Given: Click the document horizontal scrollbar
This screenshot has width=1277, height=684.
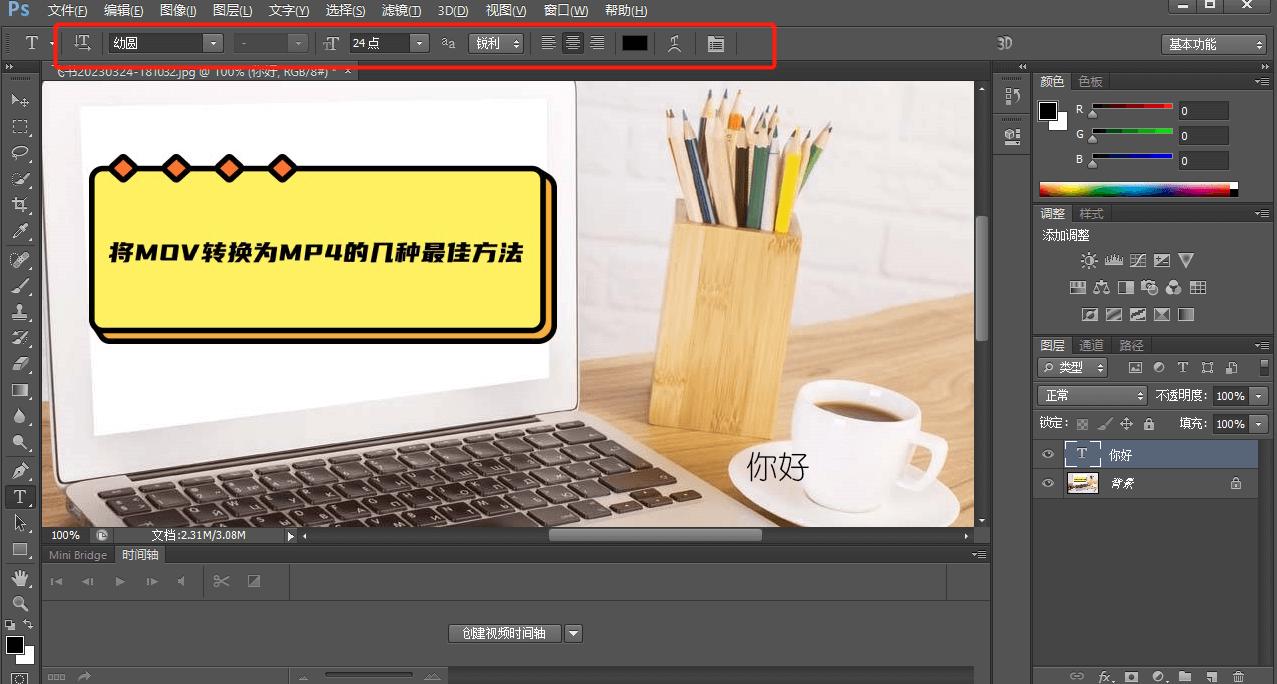Looking at the screenshot, I should tap(655, 535).
